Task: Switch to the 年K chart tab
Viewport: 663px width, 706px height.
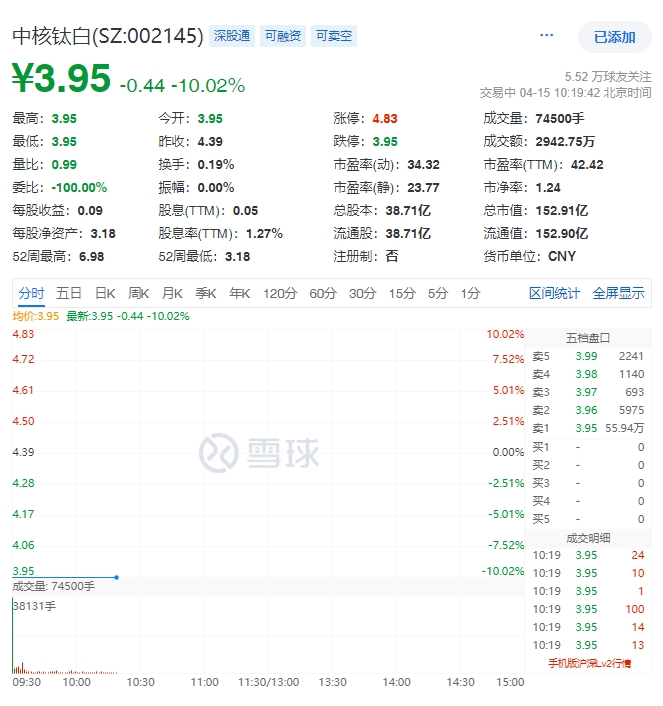Action: tap(240, 294)
